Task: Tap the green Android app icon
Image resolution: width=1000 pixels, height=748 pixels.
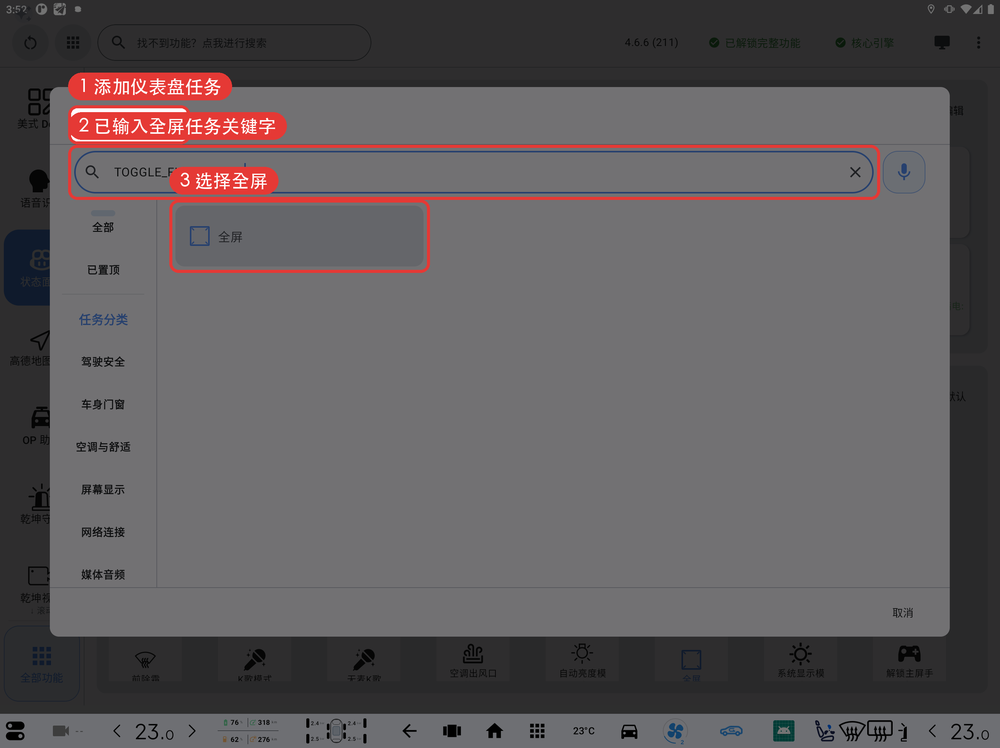Action: (784, 731)
